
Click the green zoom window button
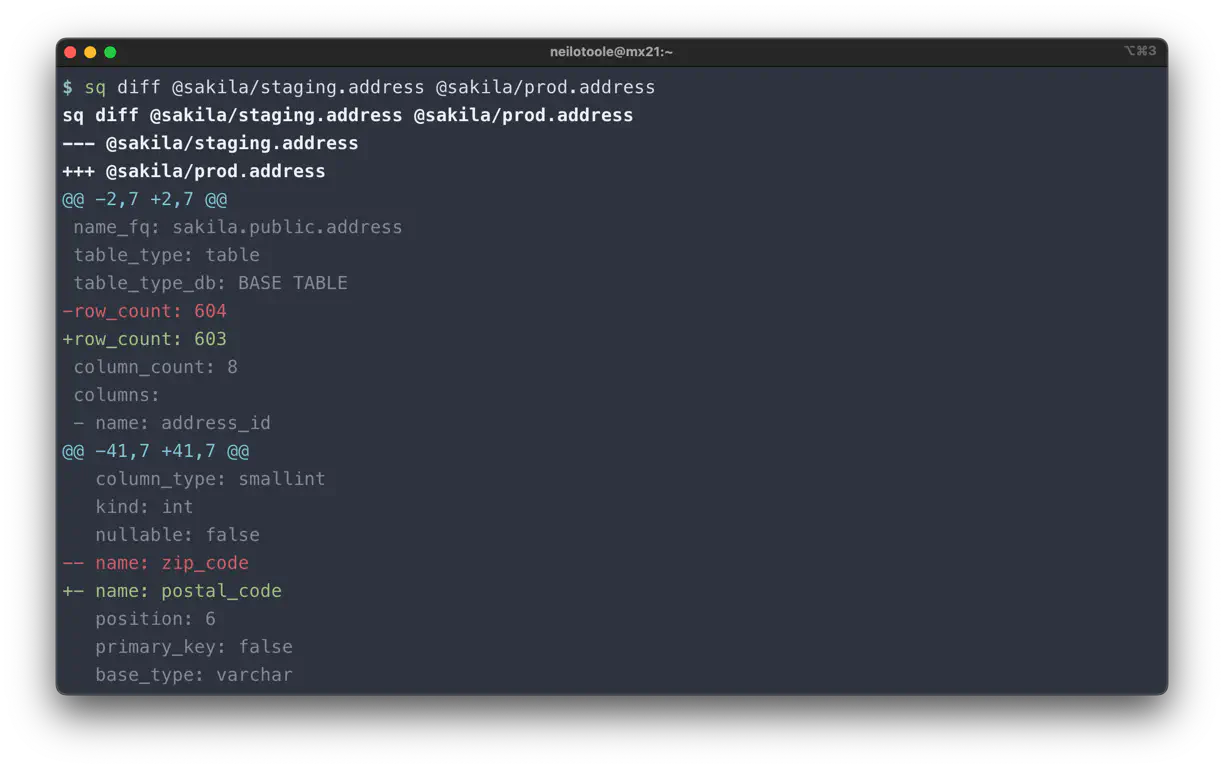click(110, 52)
